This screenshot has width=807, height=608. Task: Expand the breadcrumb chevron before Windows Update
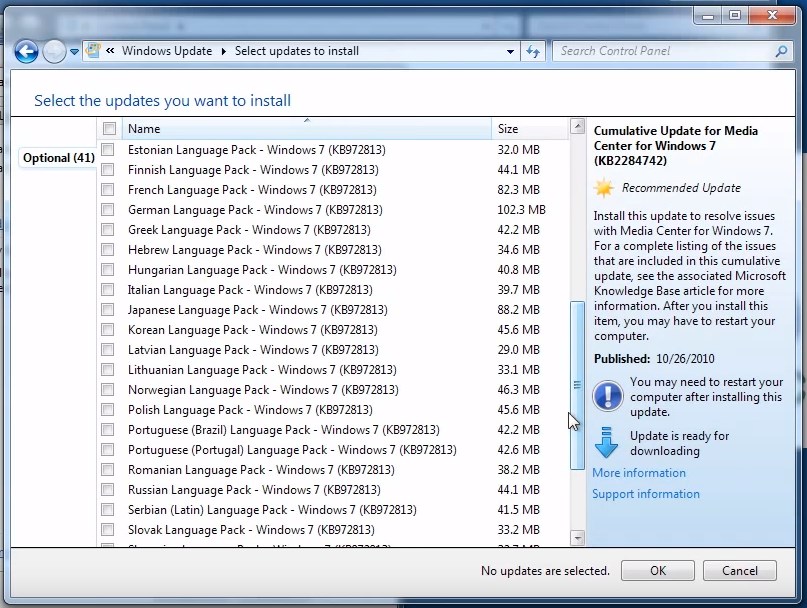coord(110,51)
